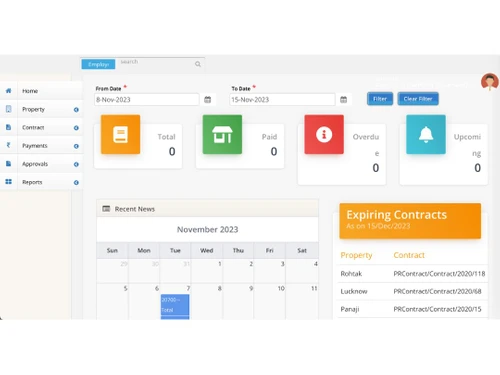Click the Contract document icon in sidebar
Image resolution: width=500 pixels, height=375 pixels.
click(9, 127)
